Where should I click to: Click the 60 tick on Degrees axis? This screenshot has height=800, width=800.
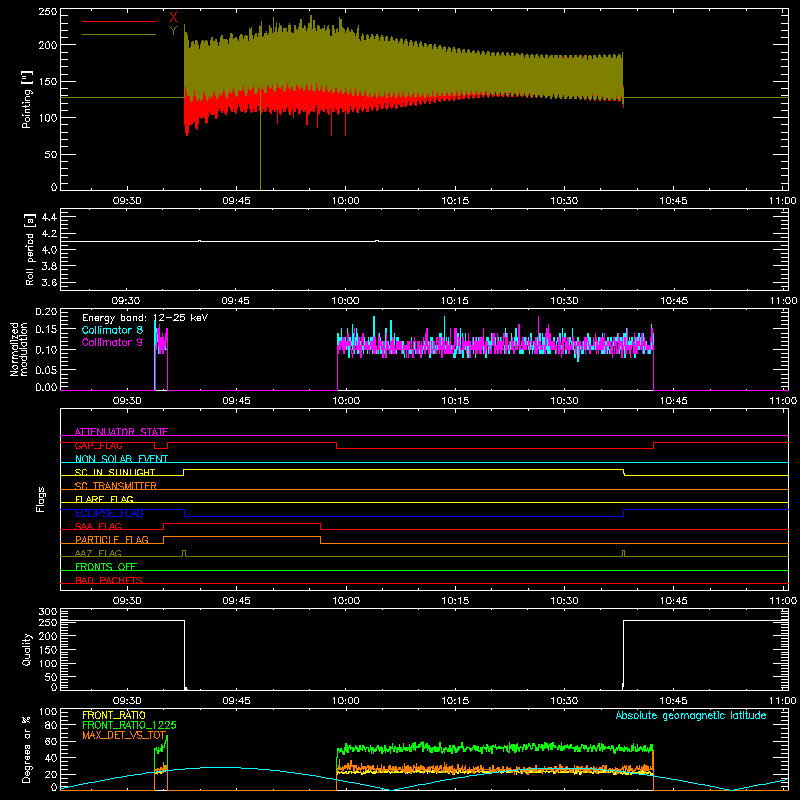[x=51, y=741]
